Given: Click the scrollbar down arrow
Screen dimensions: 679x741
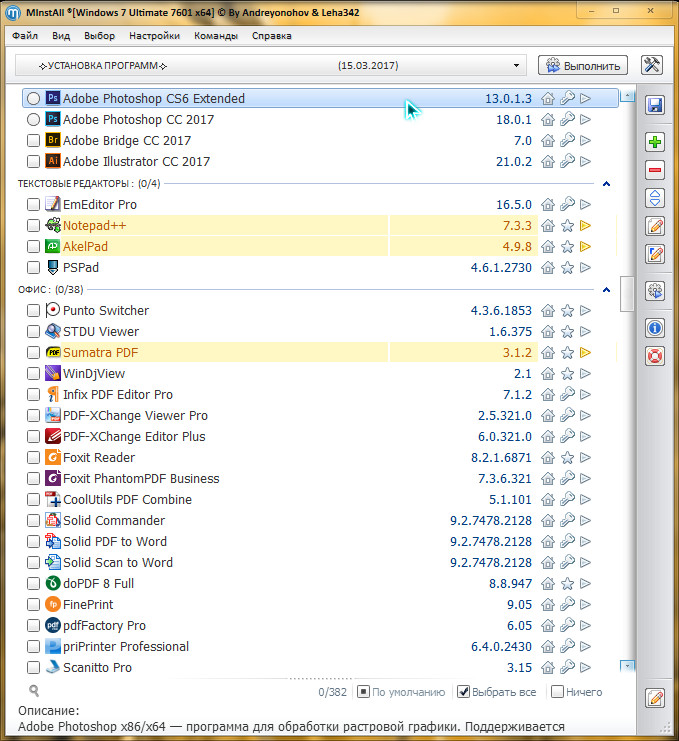Looking at the screenshot, I should tap(627, 666).
